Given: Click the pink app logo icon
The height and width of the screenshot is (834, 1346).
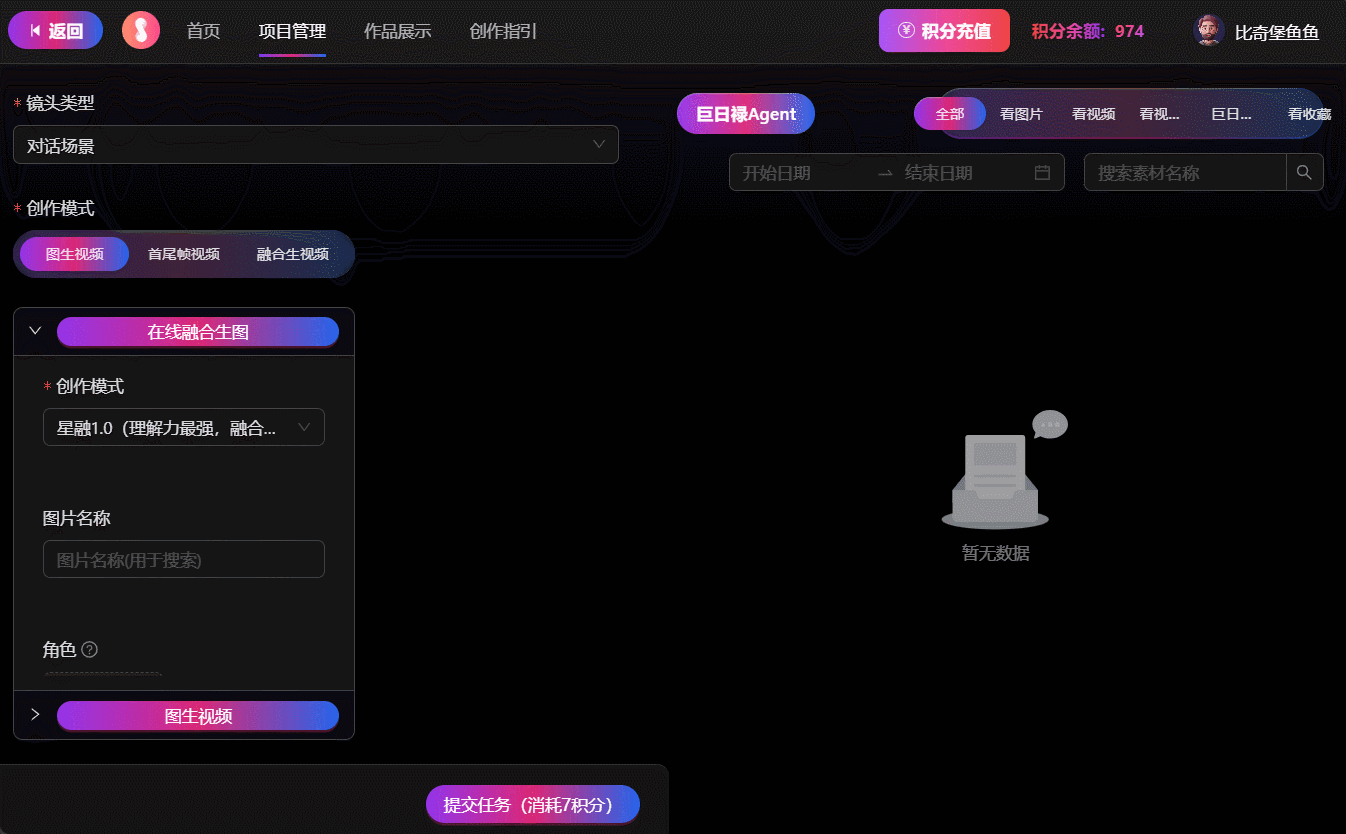Looking at the screenshot, I should coord(141,31).
